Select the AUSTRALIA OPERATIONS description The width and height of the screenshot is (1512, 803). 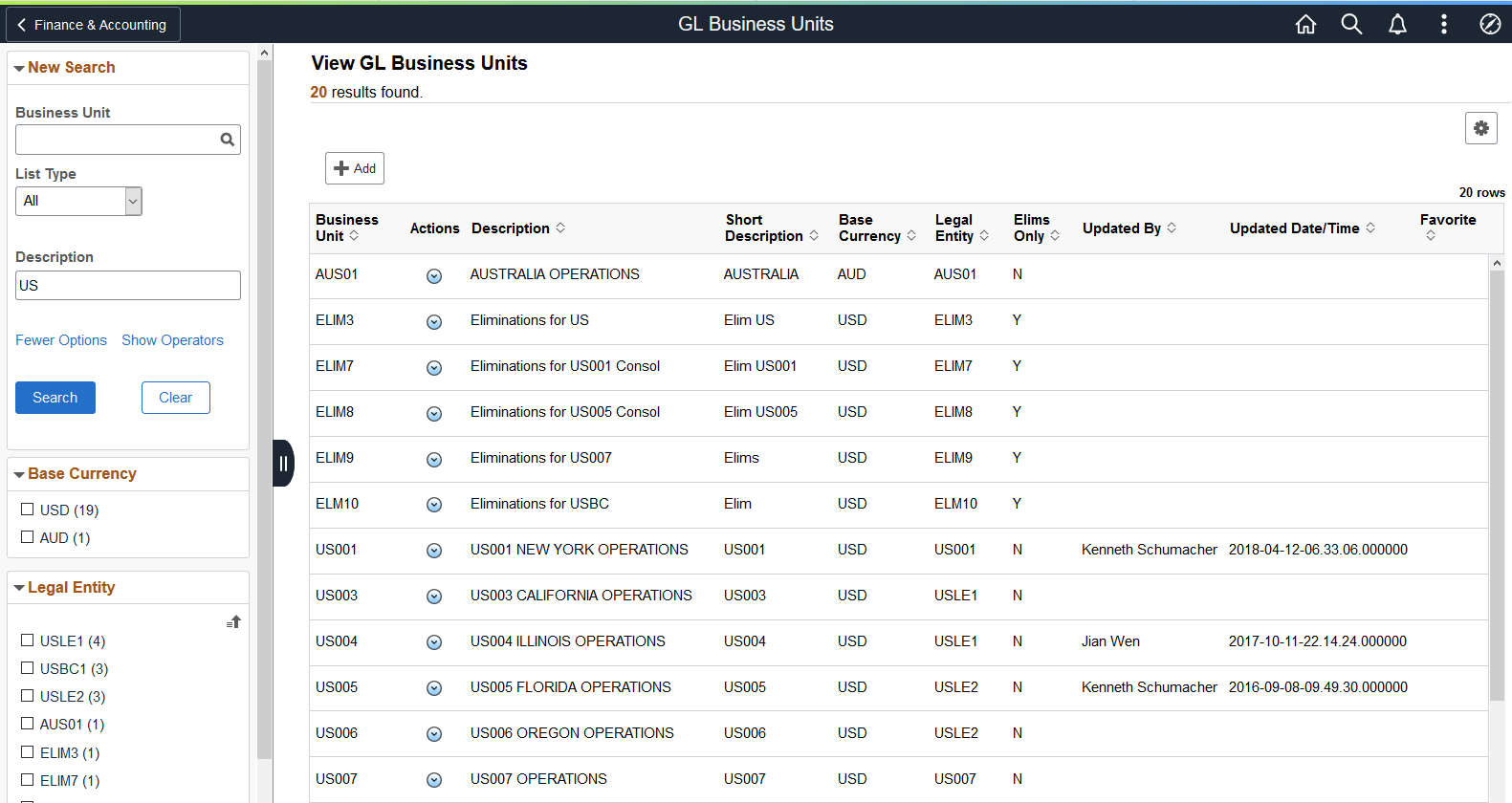(555, 274)
